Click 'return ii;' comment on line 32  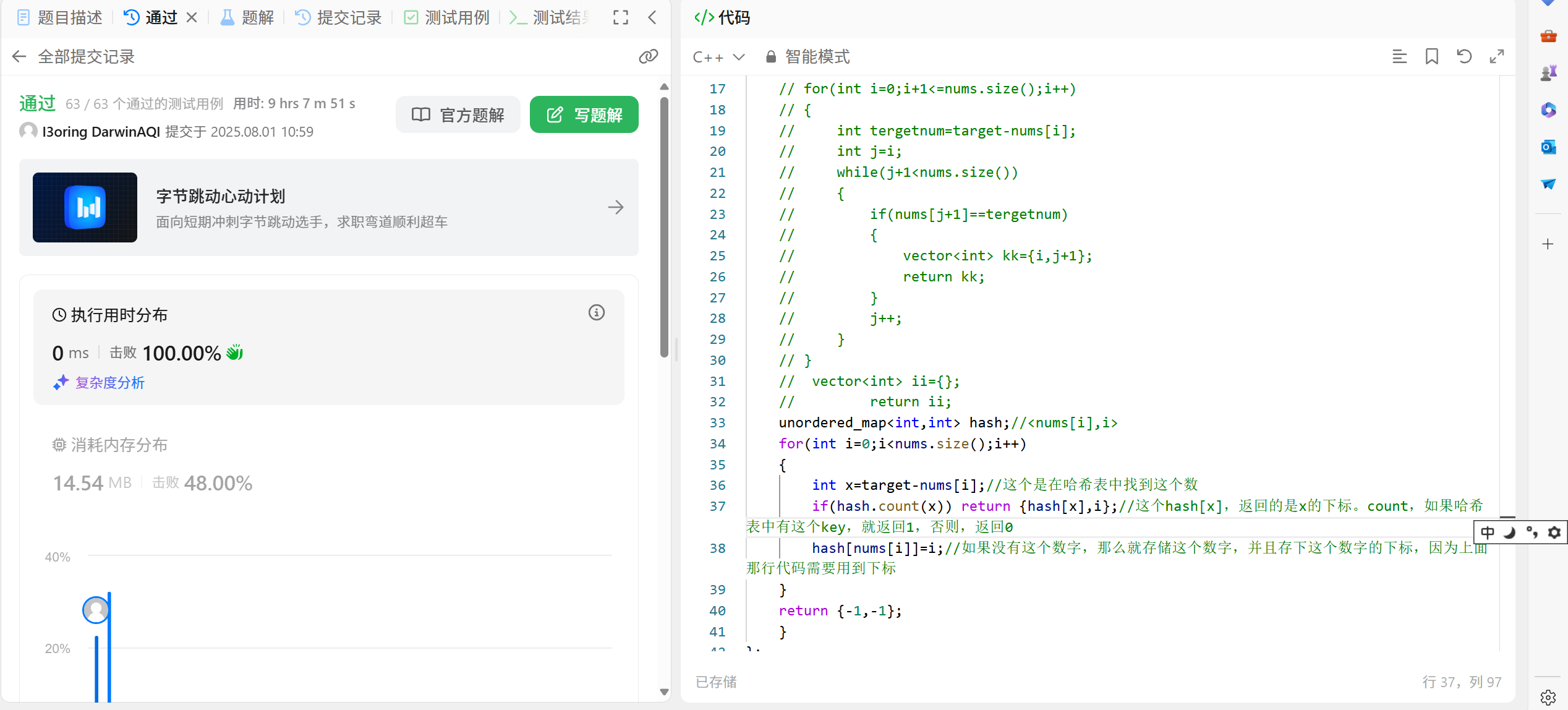(910, 402)
